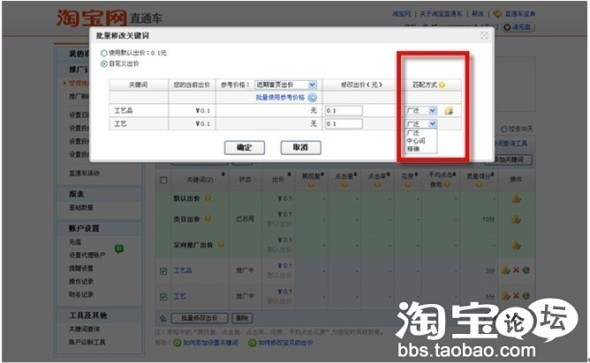Click the 默认出价 help icon

tap(208, 198)
